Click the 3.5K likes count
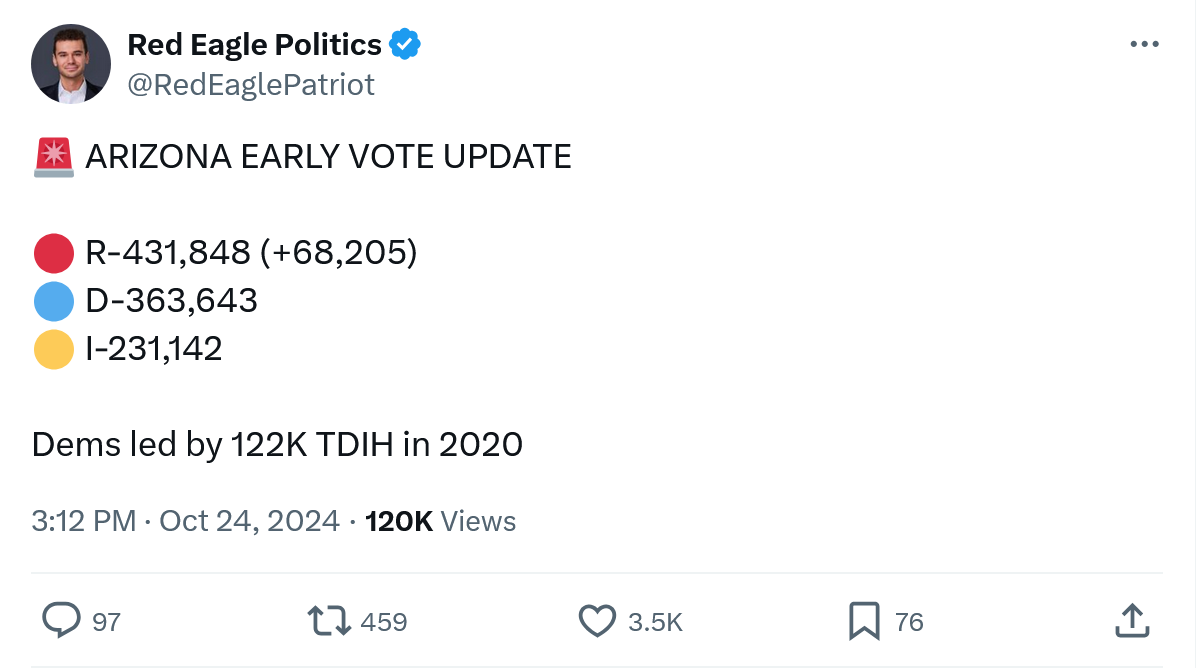1196x668 pixels. coord(655,622)
